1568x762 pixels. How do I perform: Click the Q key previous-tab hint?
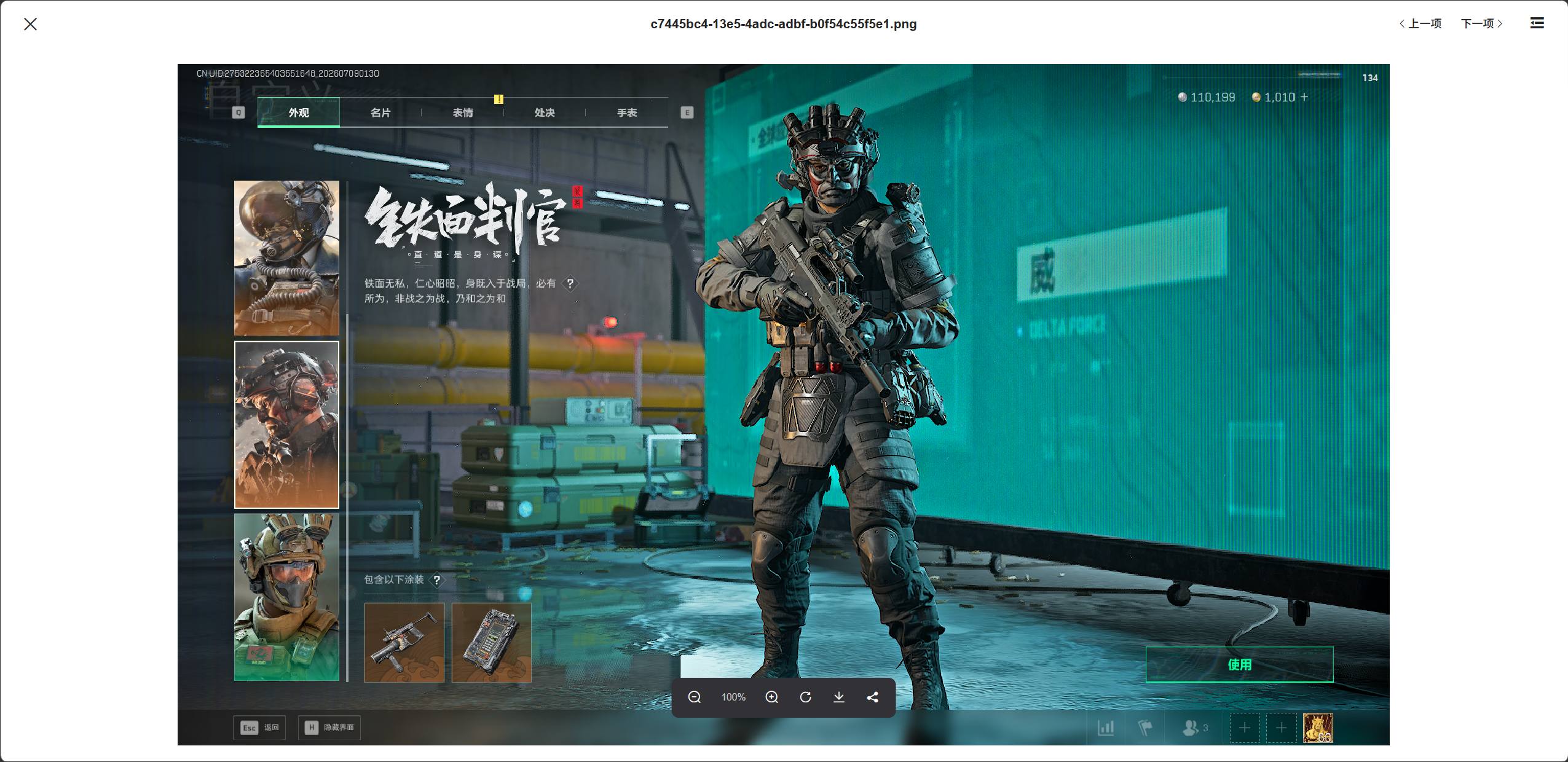238,112
